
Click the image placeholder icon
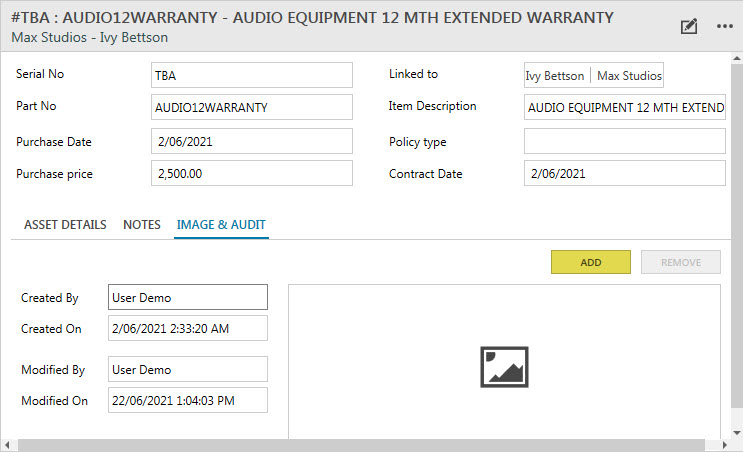pos(504,367)
